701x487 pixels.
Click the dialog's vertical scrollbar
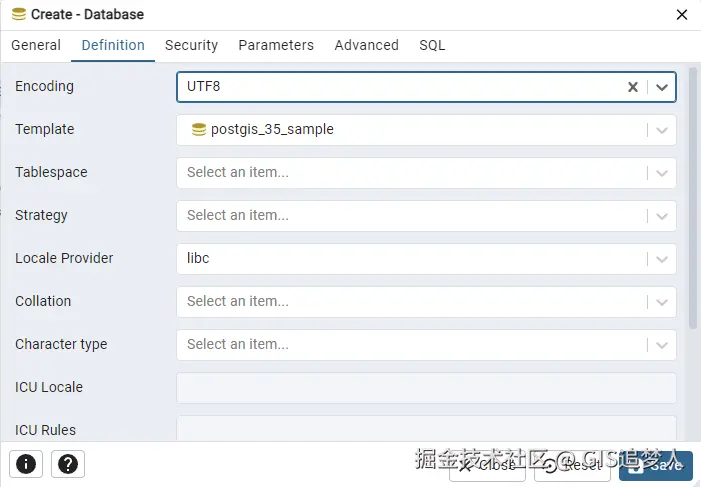694,200
